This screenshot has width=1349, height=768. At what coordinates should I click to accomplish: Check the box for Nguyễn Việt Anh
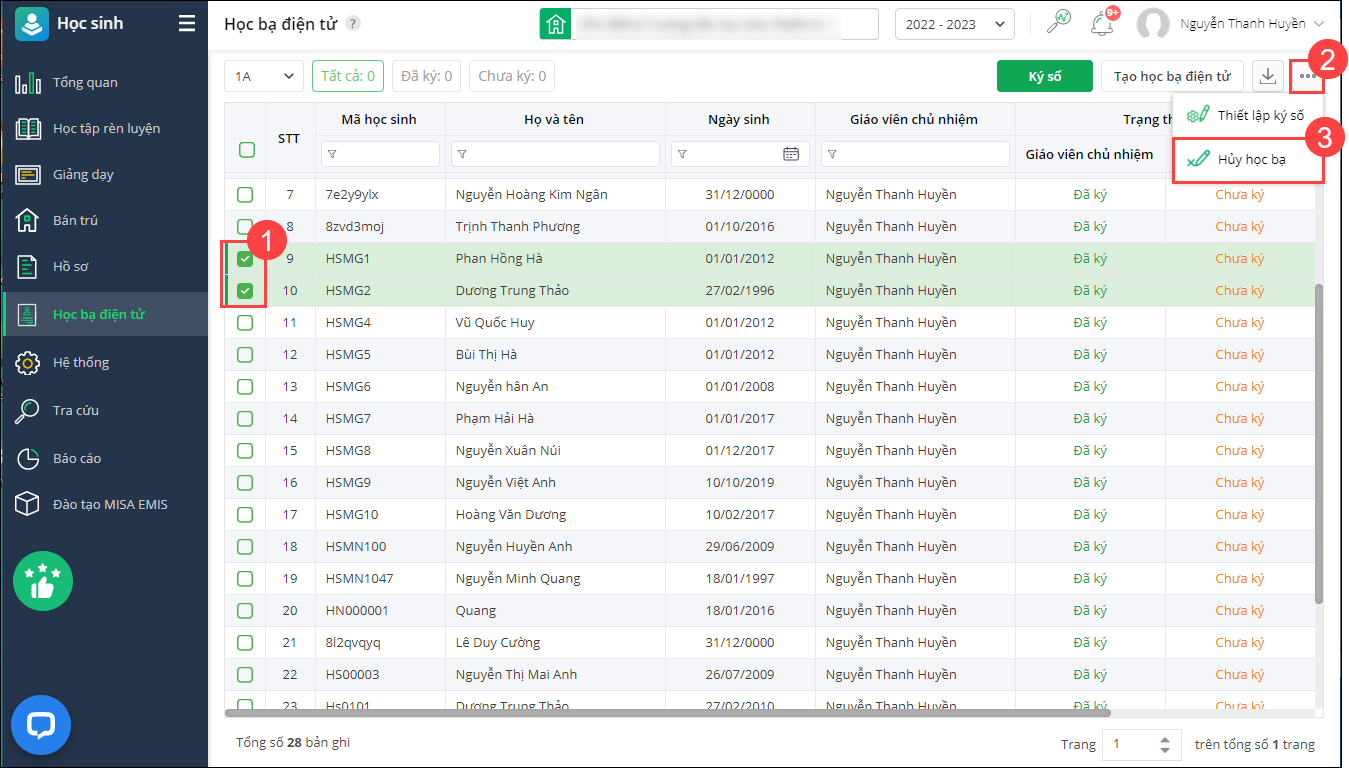pyautogui.click(x=245, y=482)
